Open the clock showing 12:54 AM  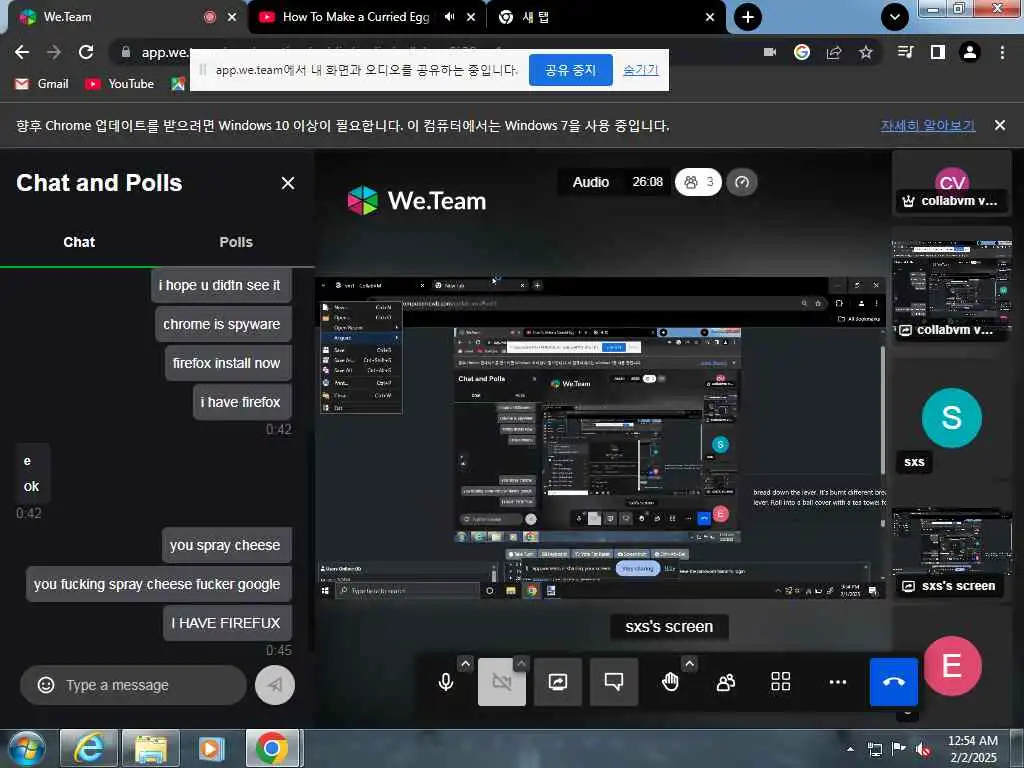(972, 749)
